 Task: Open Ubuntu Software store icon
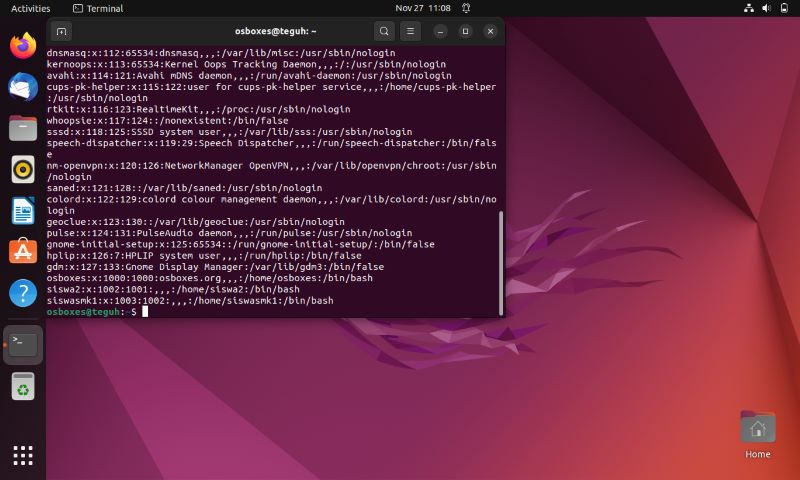coord(23,251)
